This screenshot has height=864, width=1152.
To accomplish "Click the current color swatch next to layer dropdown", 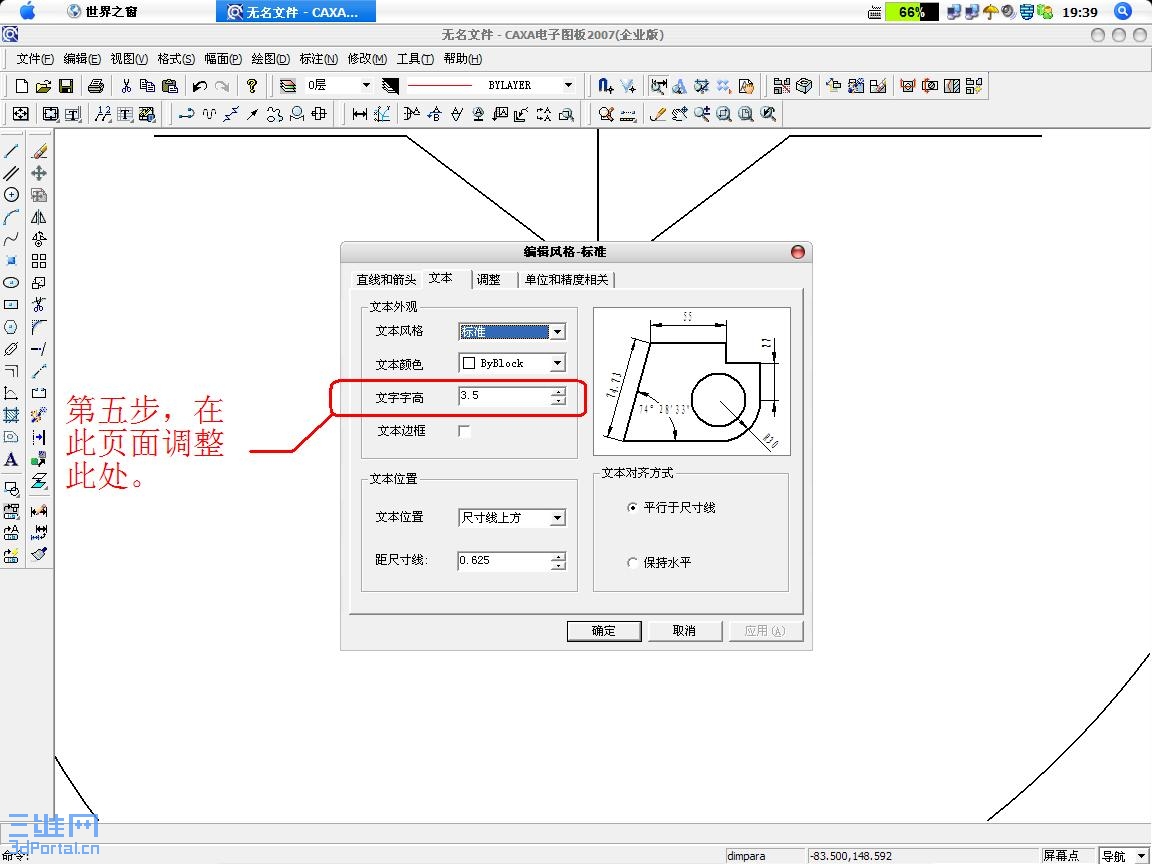I will tap(390, 86).
